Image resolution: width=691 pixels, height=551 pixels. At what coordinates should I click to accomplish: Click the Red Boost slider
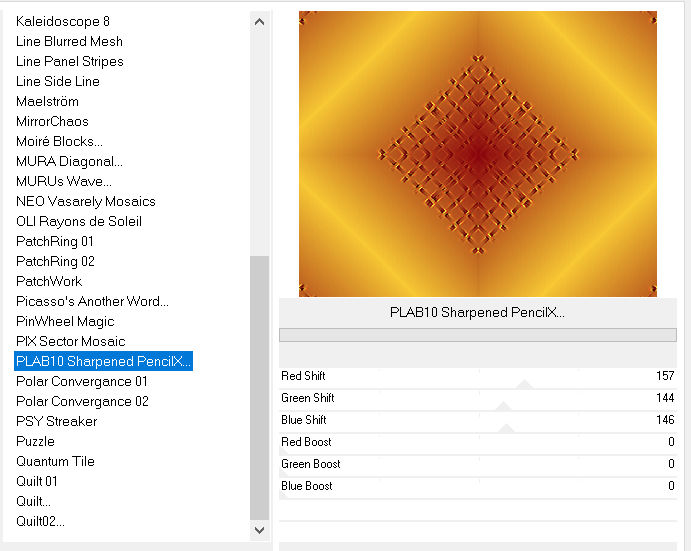pos(478,443)
